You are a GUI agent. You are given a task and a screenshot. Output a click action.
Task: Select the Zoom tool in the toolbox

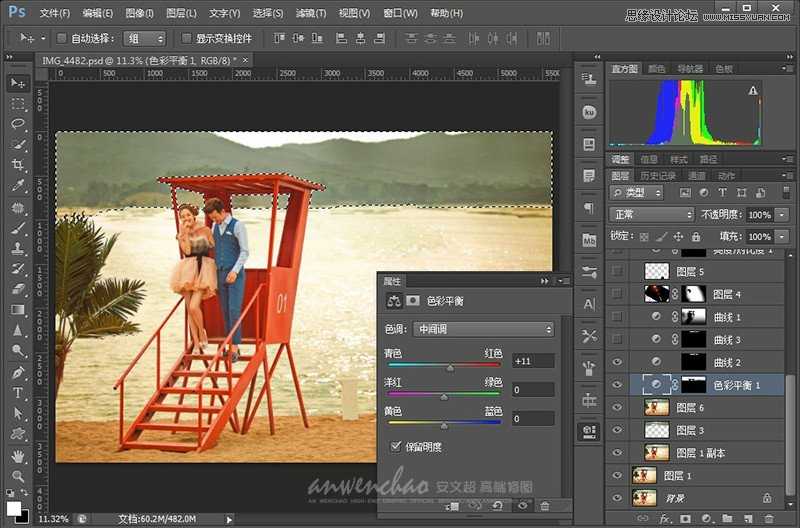tap(18, 476)
